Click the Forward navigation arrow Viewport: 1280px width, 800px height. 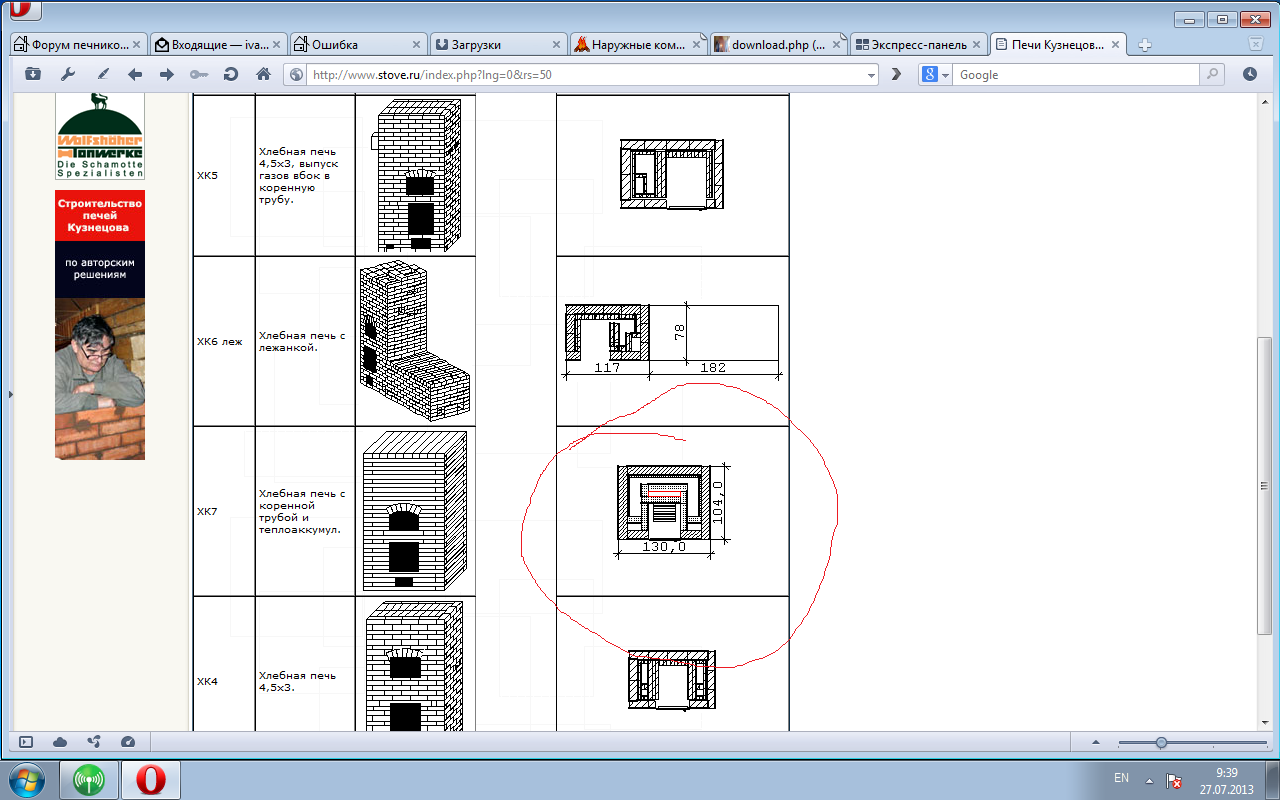pyautogui.click(x=167, y=74)
